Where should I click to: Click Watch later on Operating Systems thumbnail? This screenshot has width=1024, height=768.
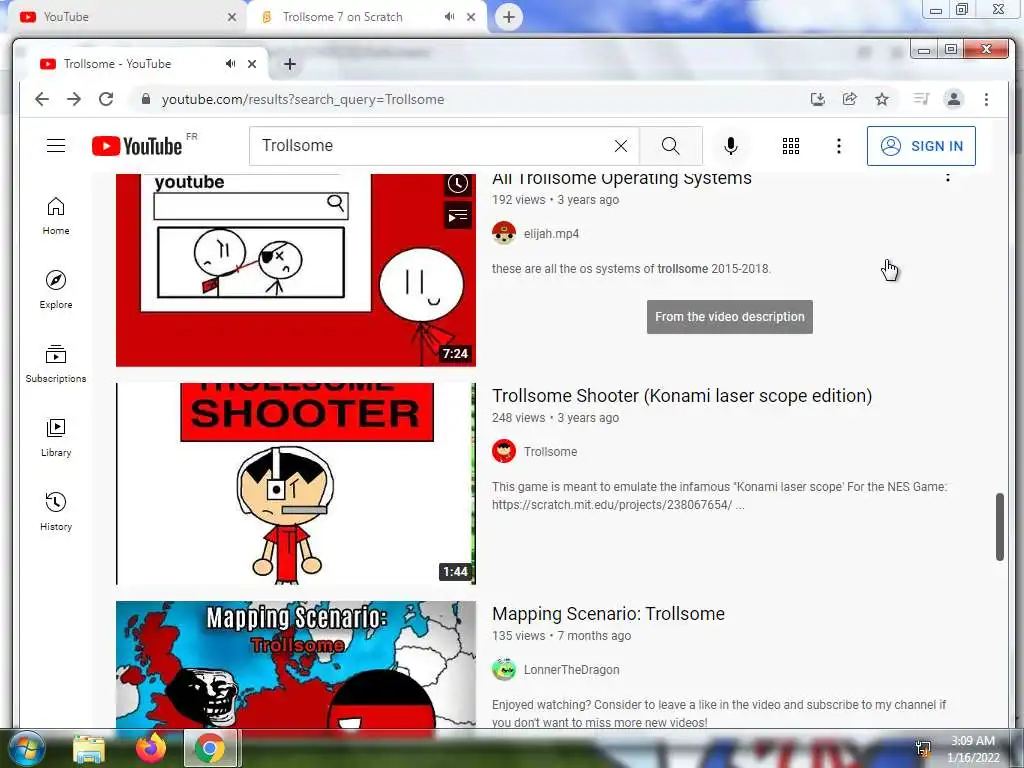click(x=458, y=184)
